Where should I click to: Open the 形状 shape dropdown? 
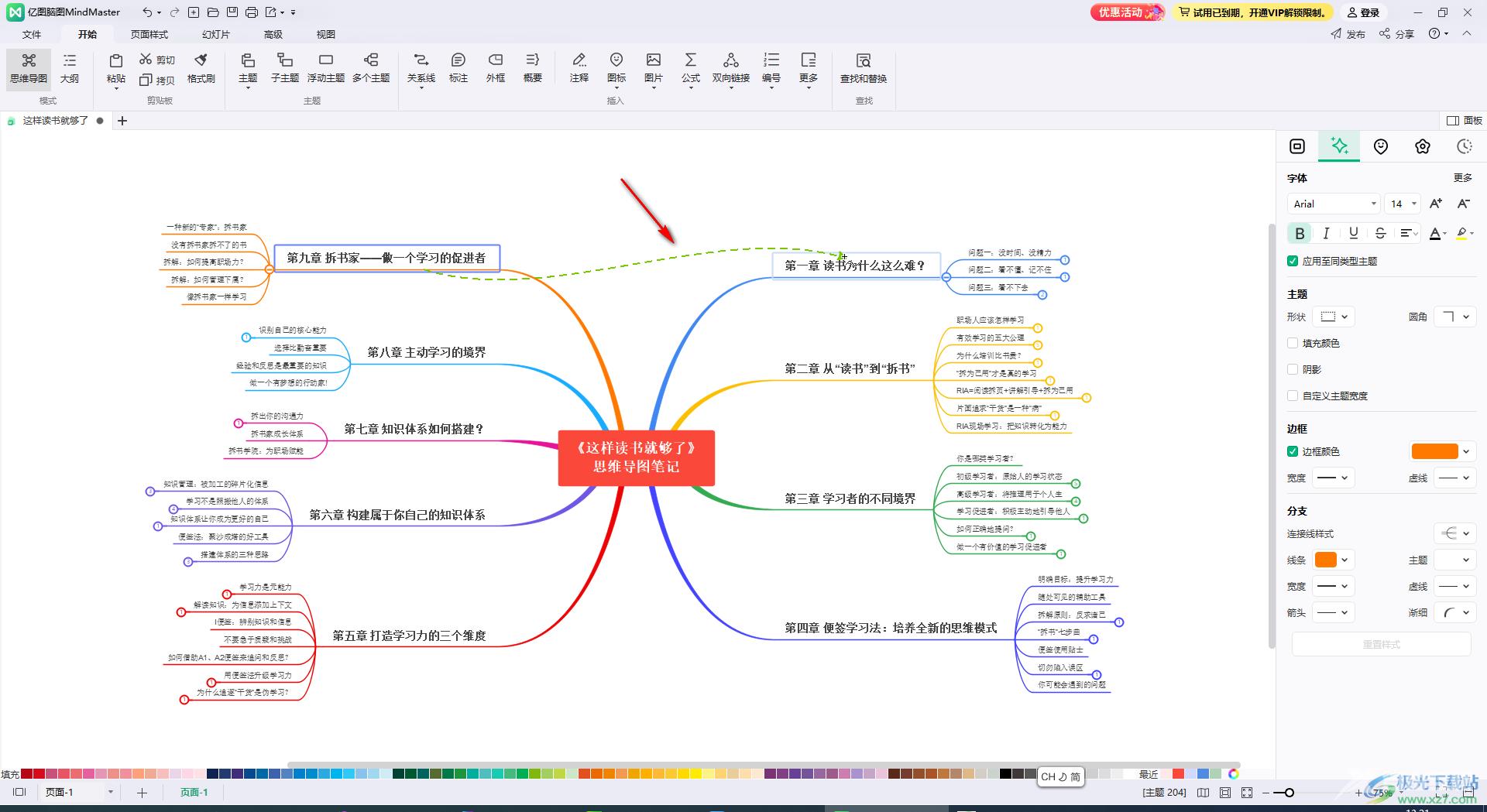[x=1335, y=317]
